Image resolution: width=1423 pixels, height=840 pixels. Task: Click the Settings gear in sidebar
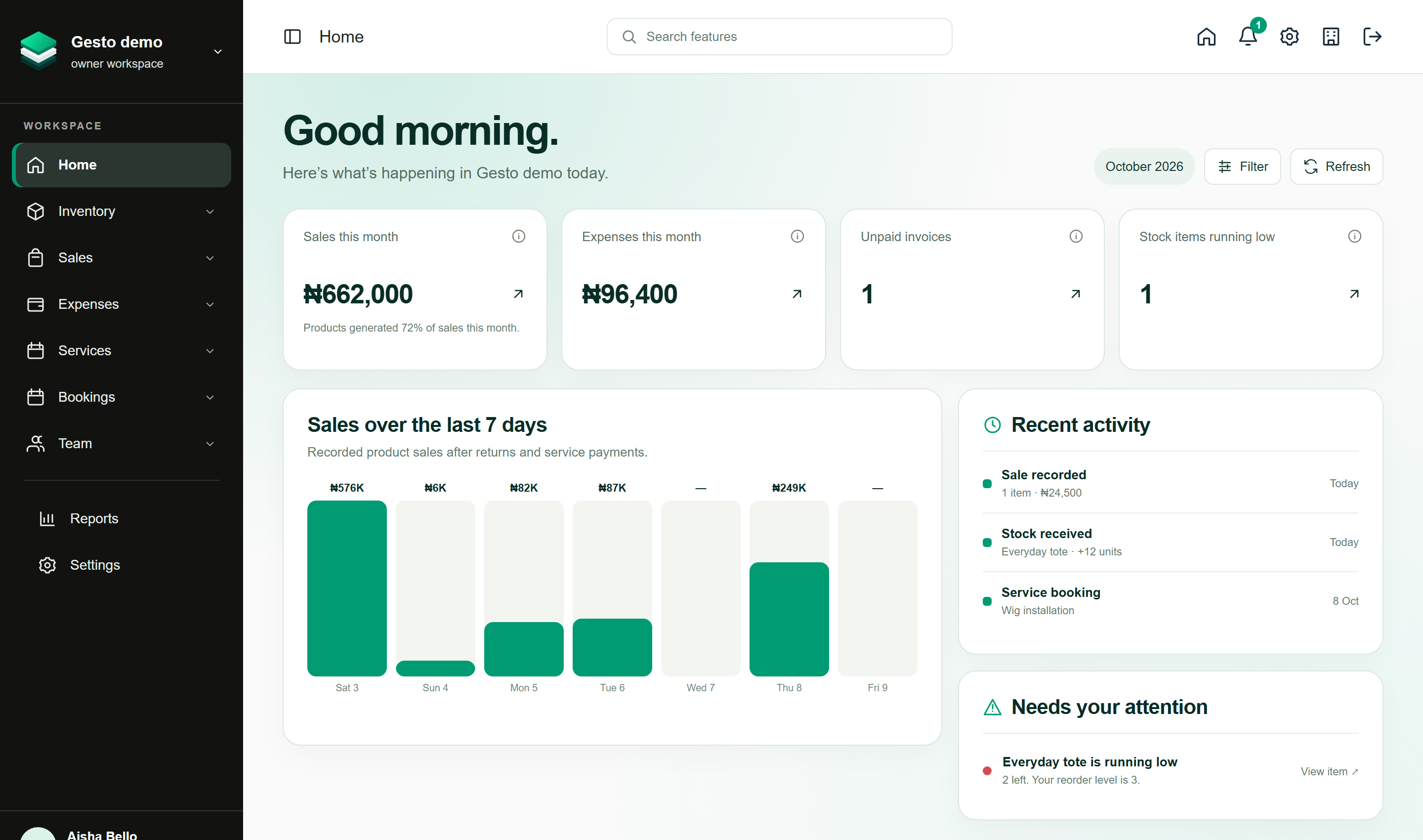pos(47,565)
